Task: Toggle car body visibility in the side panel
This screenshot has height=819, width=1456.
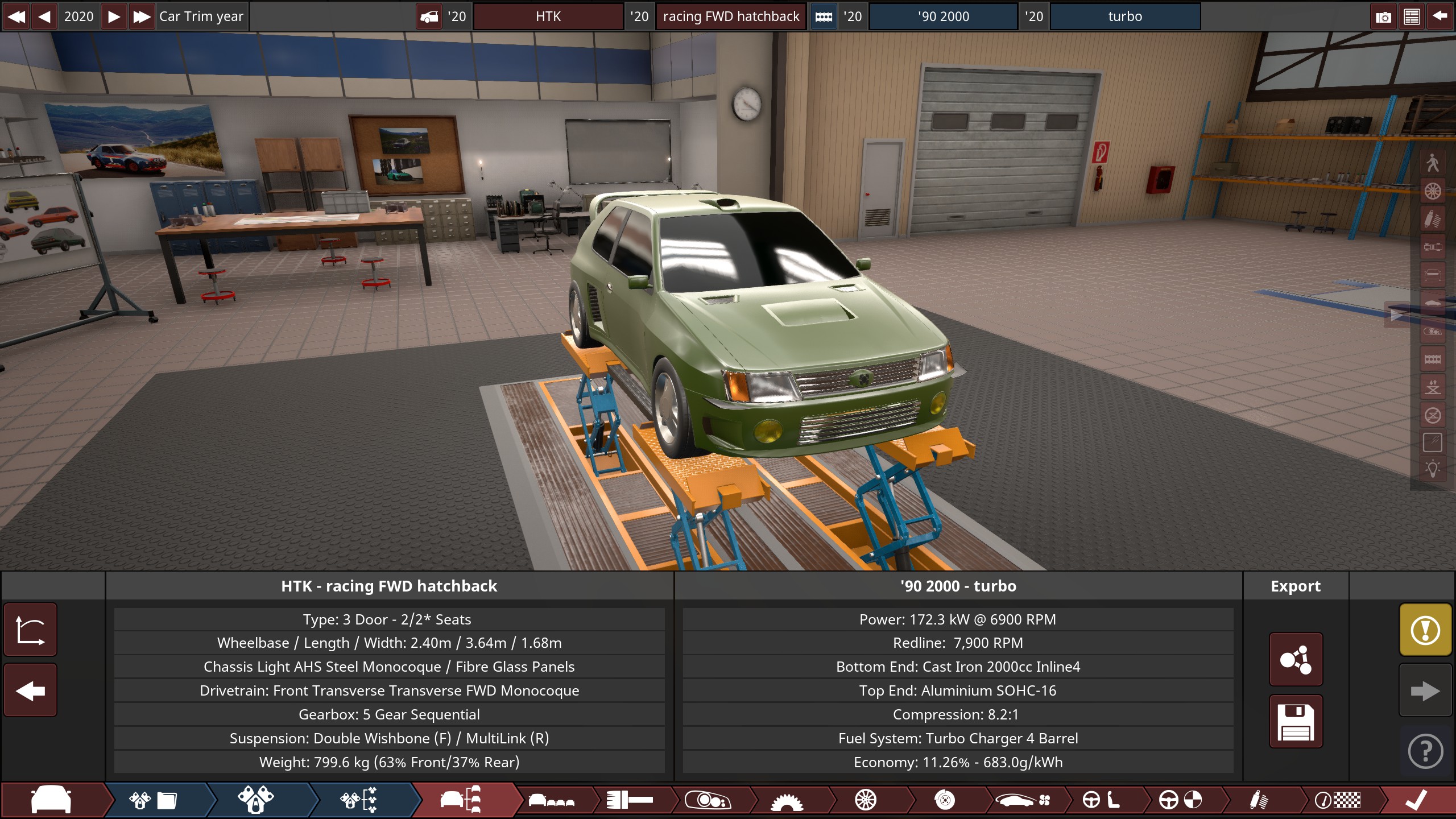Action: coord(1433,303)
